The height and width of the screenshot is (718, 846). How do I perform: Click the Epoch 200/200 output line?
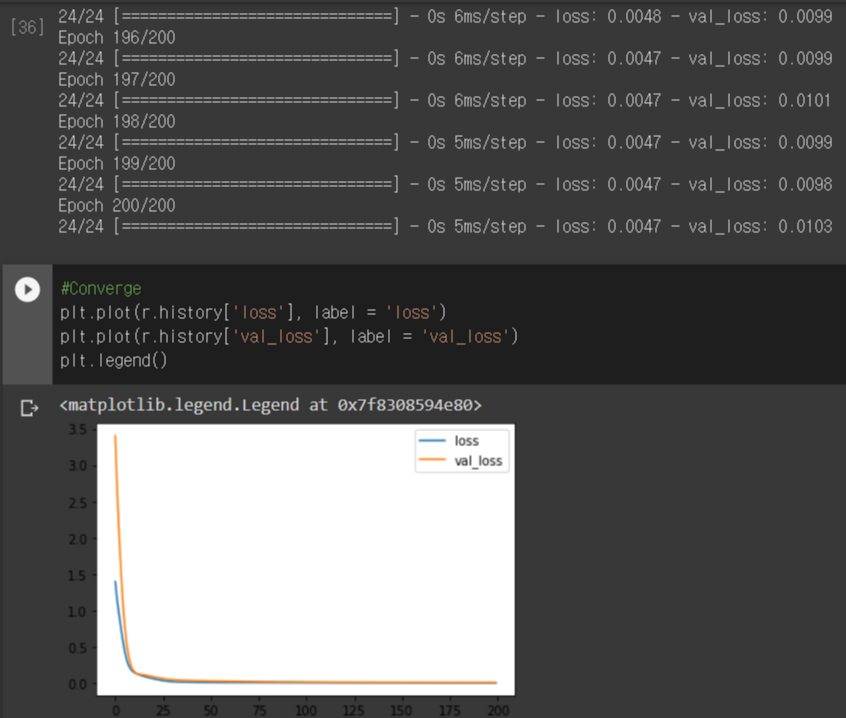117,206
